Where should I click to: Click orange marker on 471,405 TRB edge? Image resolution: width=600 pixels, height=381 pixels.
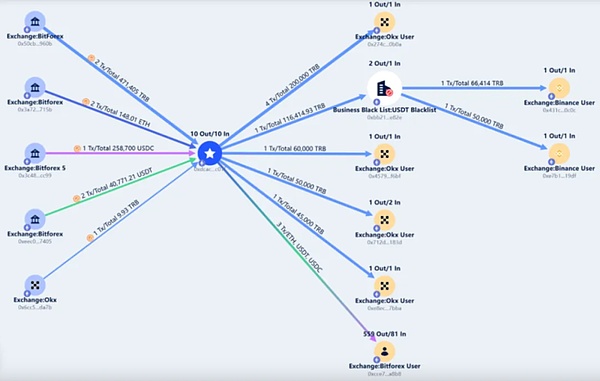coord(91,58)
